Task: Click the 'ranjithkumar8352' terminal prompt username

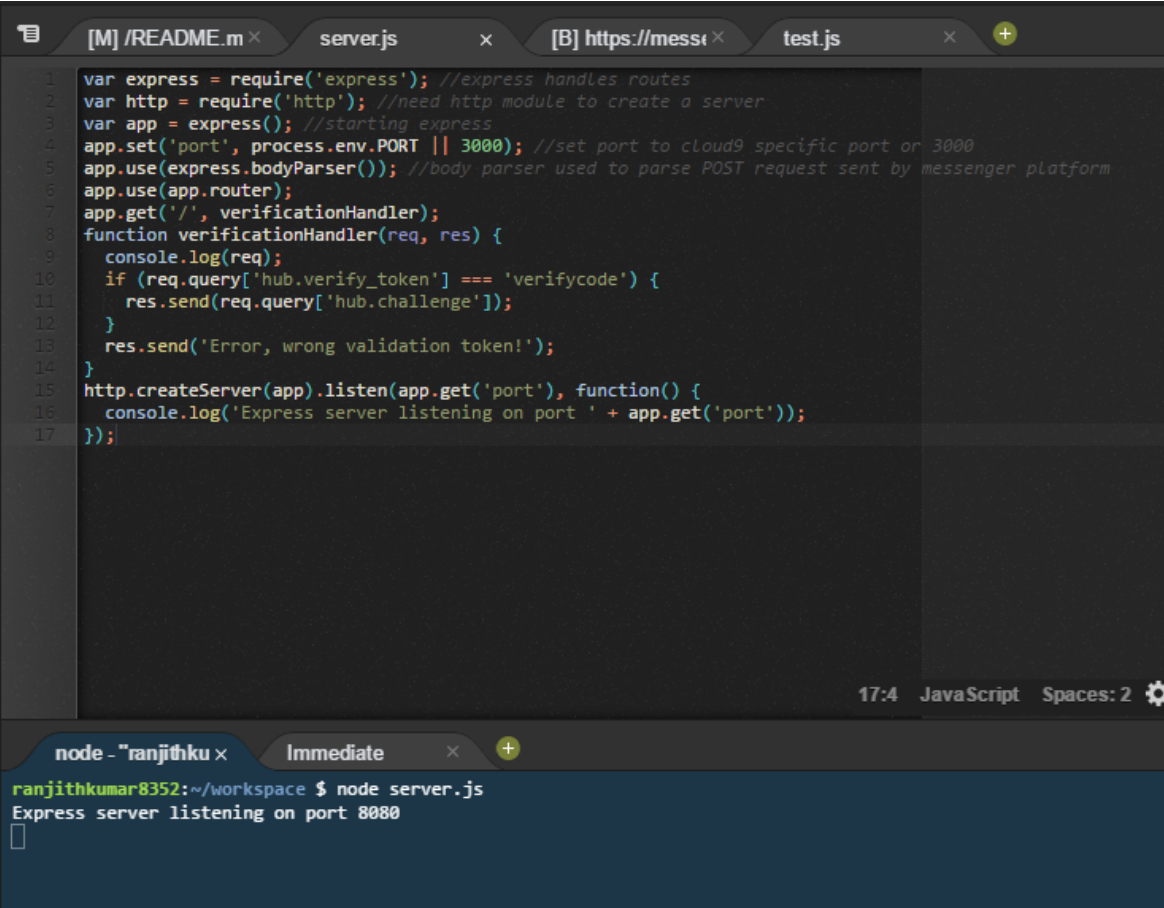Action: [x=96, y=788]
